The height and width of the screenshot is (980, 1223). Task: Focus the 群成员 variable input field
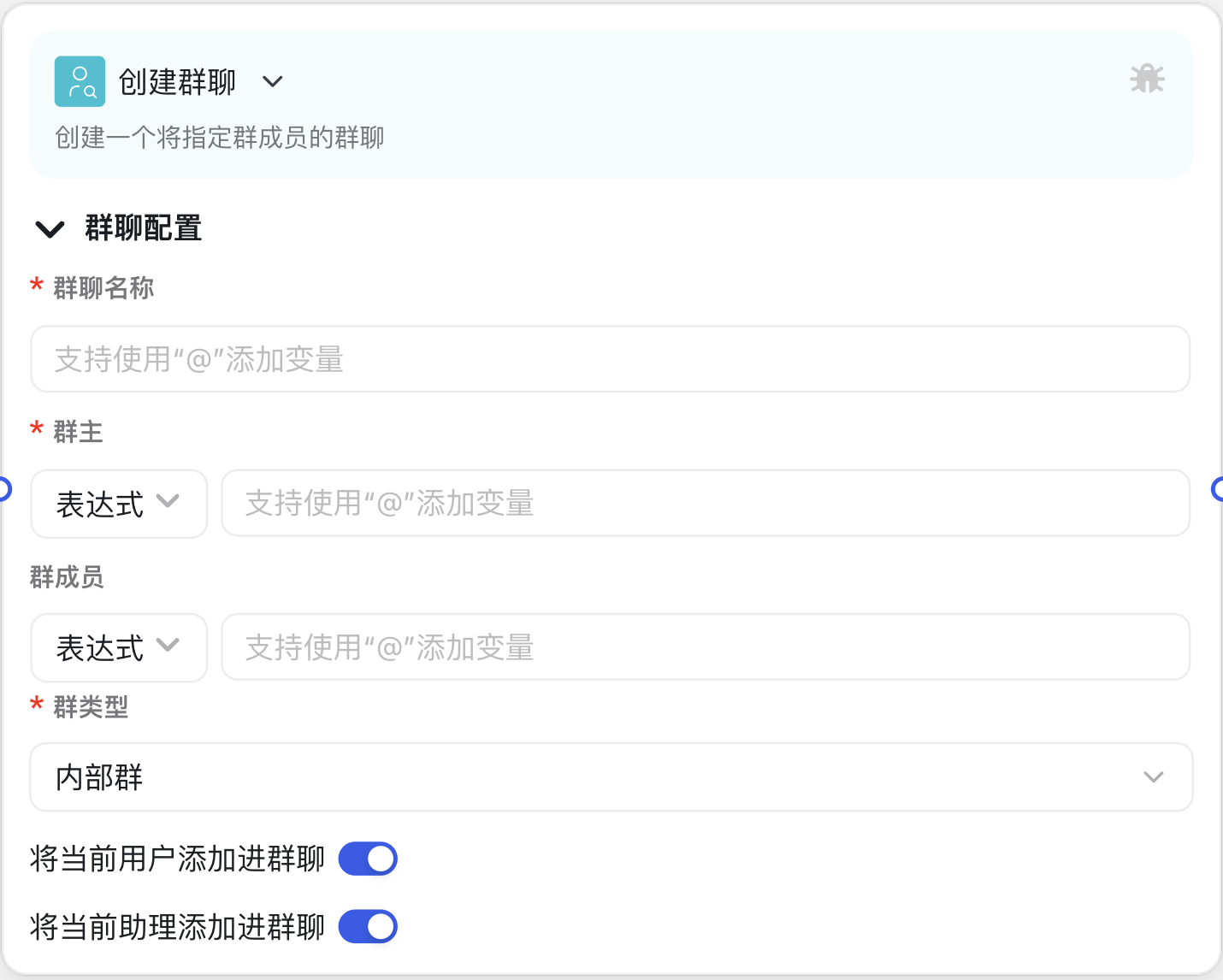click(706, 646)
